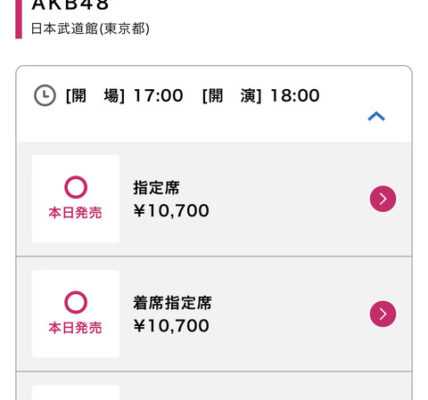Click the 開演 18:00 start time text
This screenshot has height=400, width=428.
tap(261, 96)
